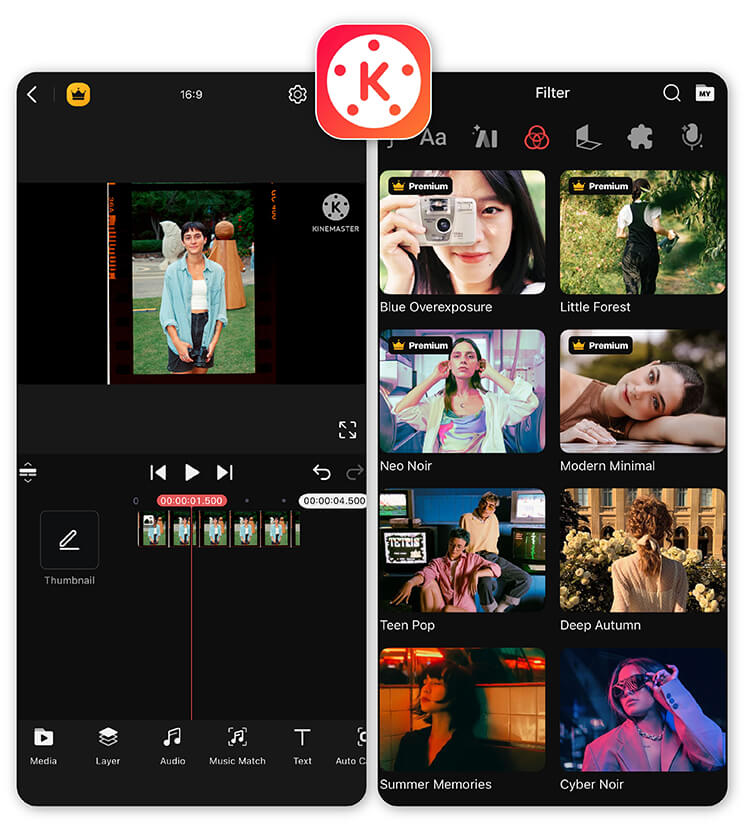
Task: Select the Little Forest filter
Action: (x=642, y=232)
